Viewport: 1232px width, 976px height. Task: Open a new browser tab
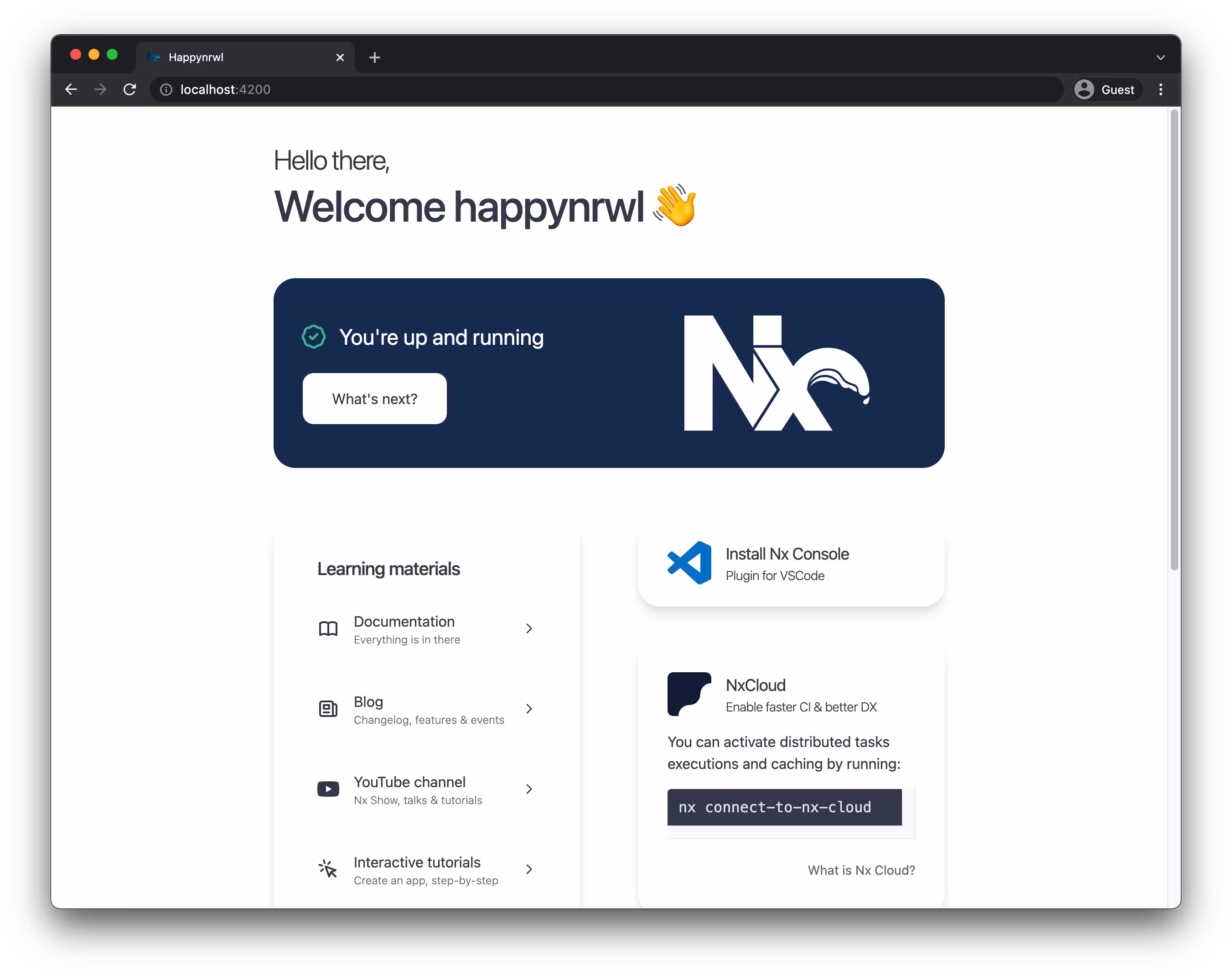[375, 58]
